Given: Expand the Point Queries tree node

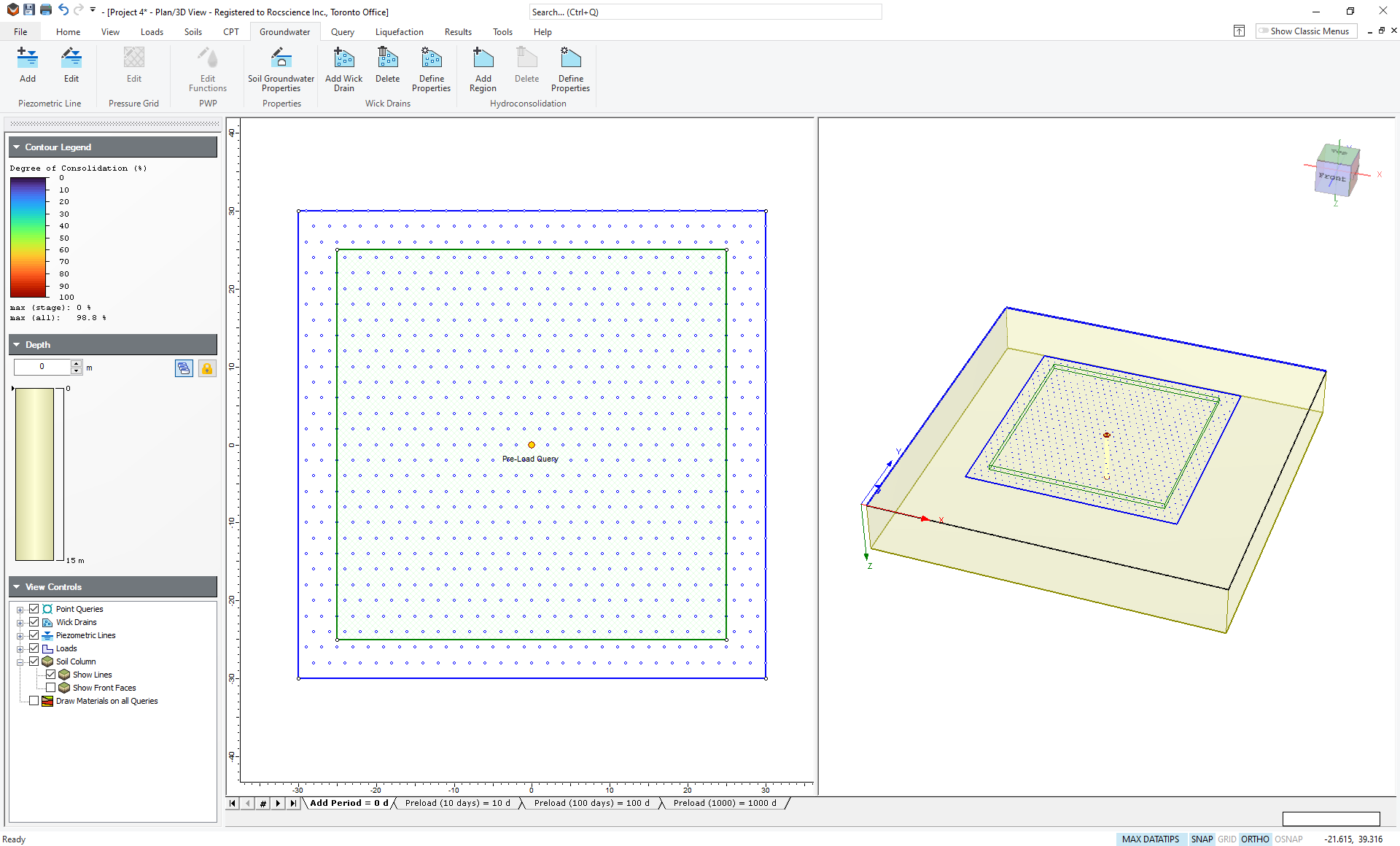Looking at the screenshot, I should click(20, 608).
